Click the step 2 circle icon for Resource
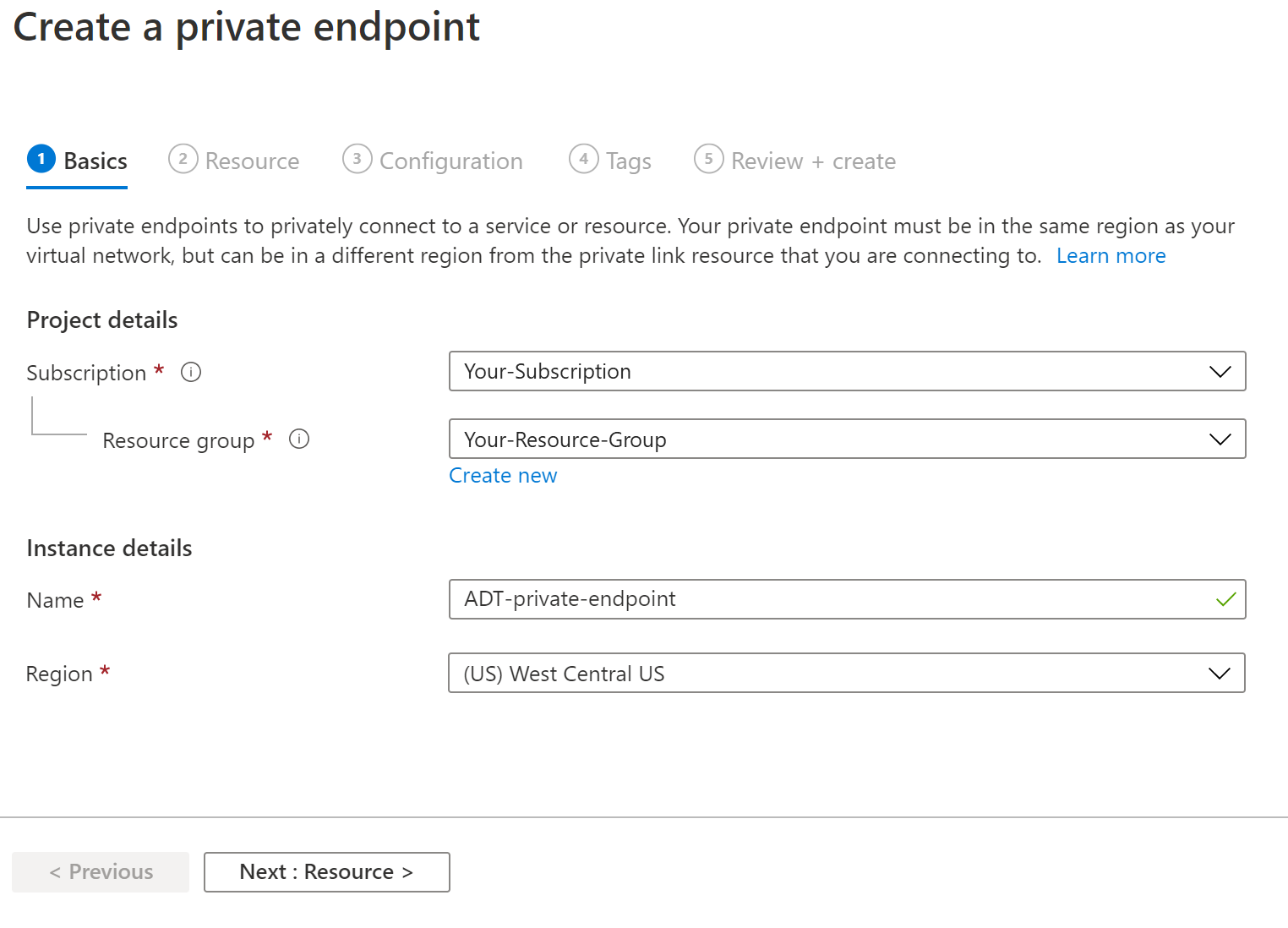Image resolution: width=1288 pixels, height=928 pixels. 183,159
